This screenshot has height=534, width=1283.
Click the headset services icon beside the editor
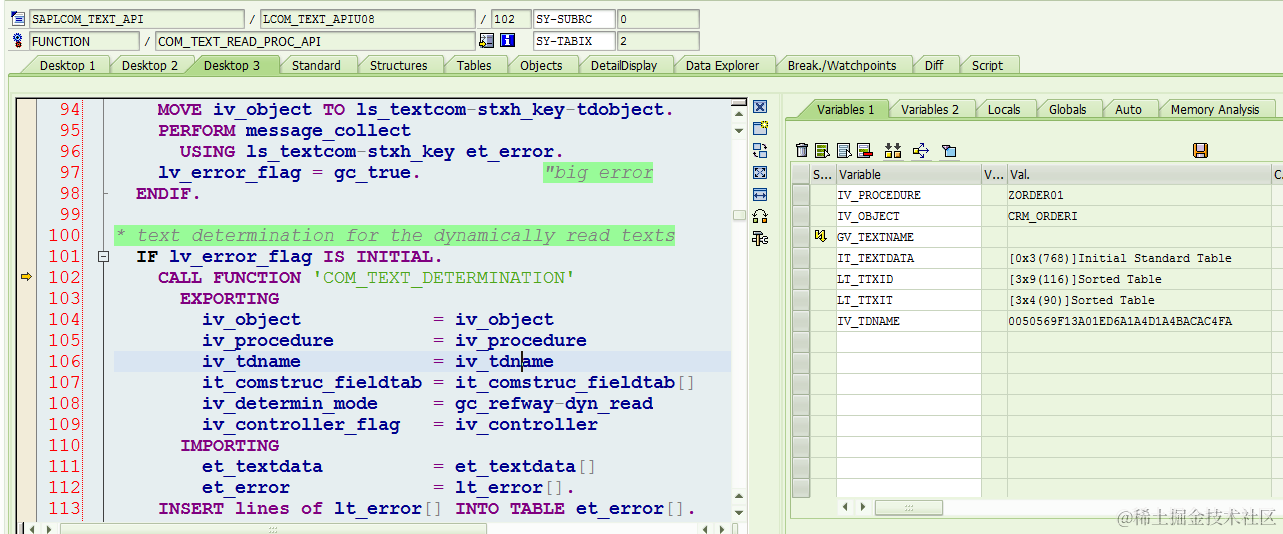760,216
